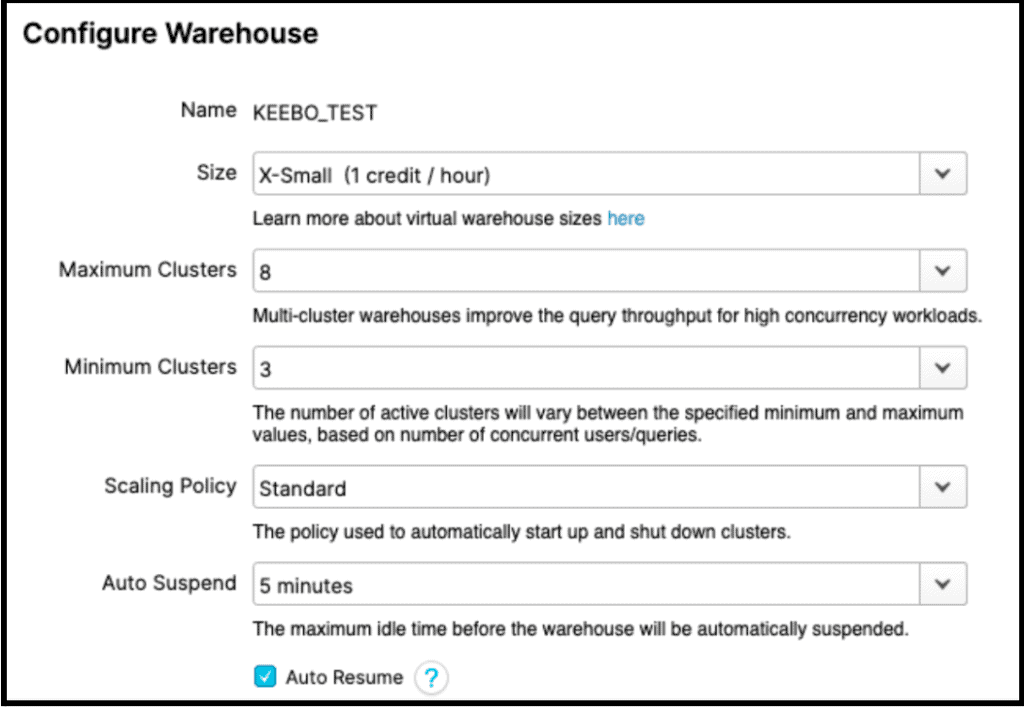Click the Size dropdown chevron arrow
The image size is (1024, 707).
point(942,172)
